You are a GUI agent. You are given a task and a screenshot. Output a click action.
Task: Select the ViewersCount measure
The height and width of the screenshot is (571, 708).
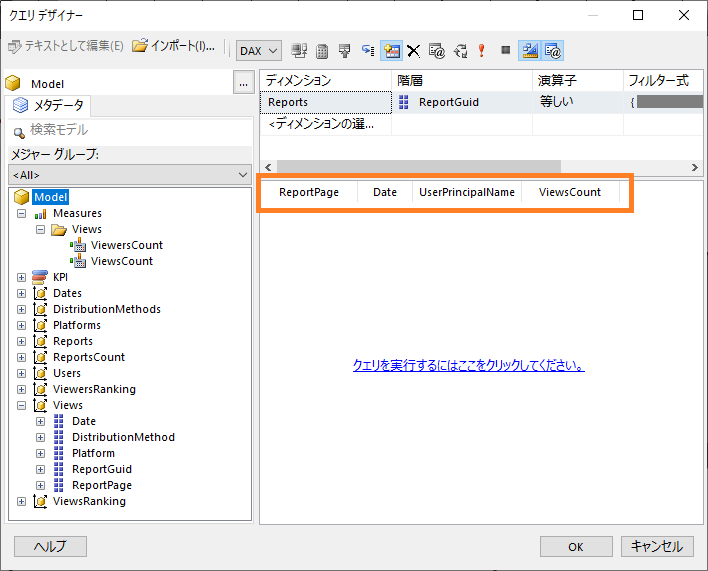[x=127, y=245]
